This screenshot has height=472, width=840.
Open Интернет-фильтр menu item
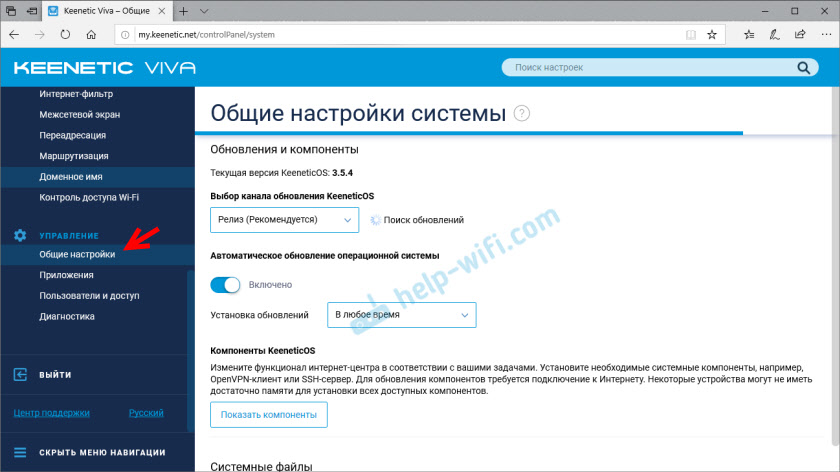pyautogui.click(x=76, y=94)
